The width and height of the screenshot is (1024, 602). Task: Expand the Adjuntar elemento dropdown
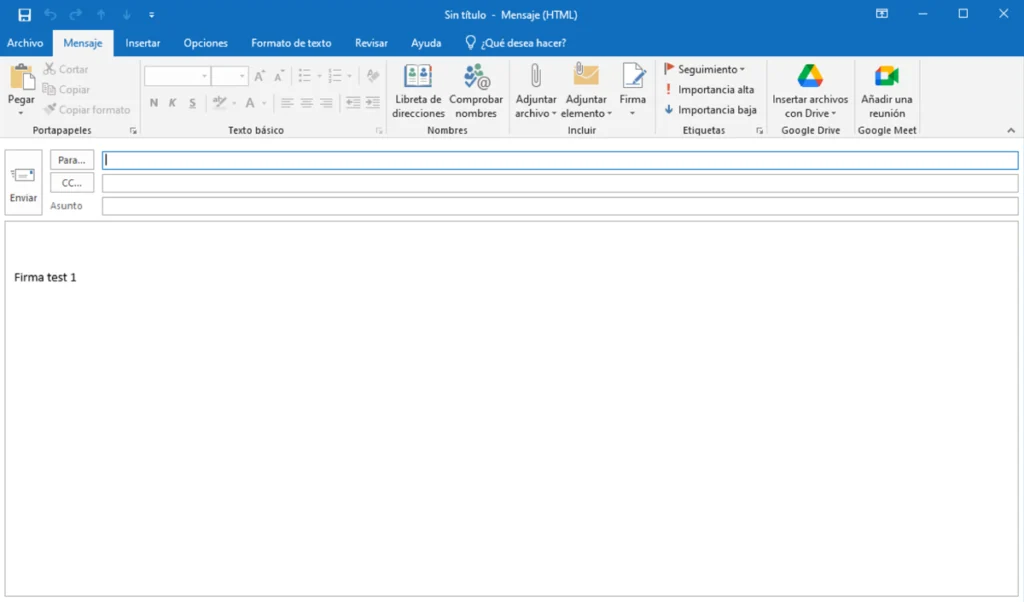tap(586, 112)
